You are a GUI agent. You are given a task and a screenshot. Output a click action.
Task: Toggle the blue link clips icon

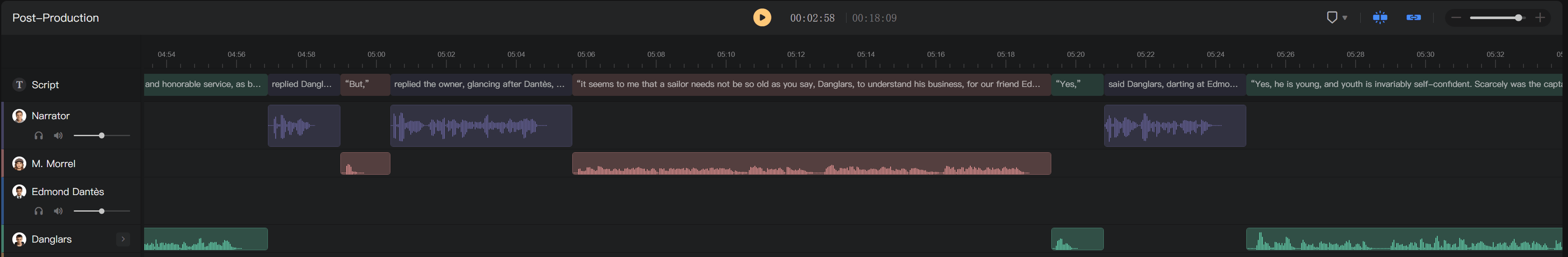pyautogui.click(x=1413, y=18)
